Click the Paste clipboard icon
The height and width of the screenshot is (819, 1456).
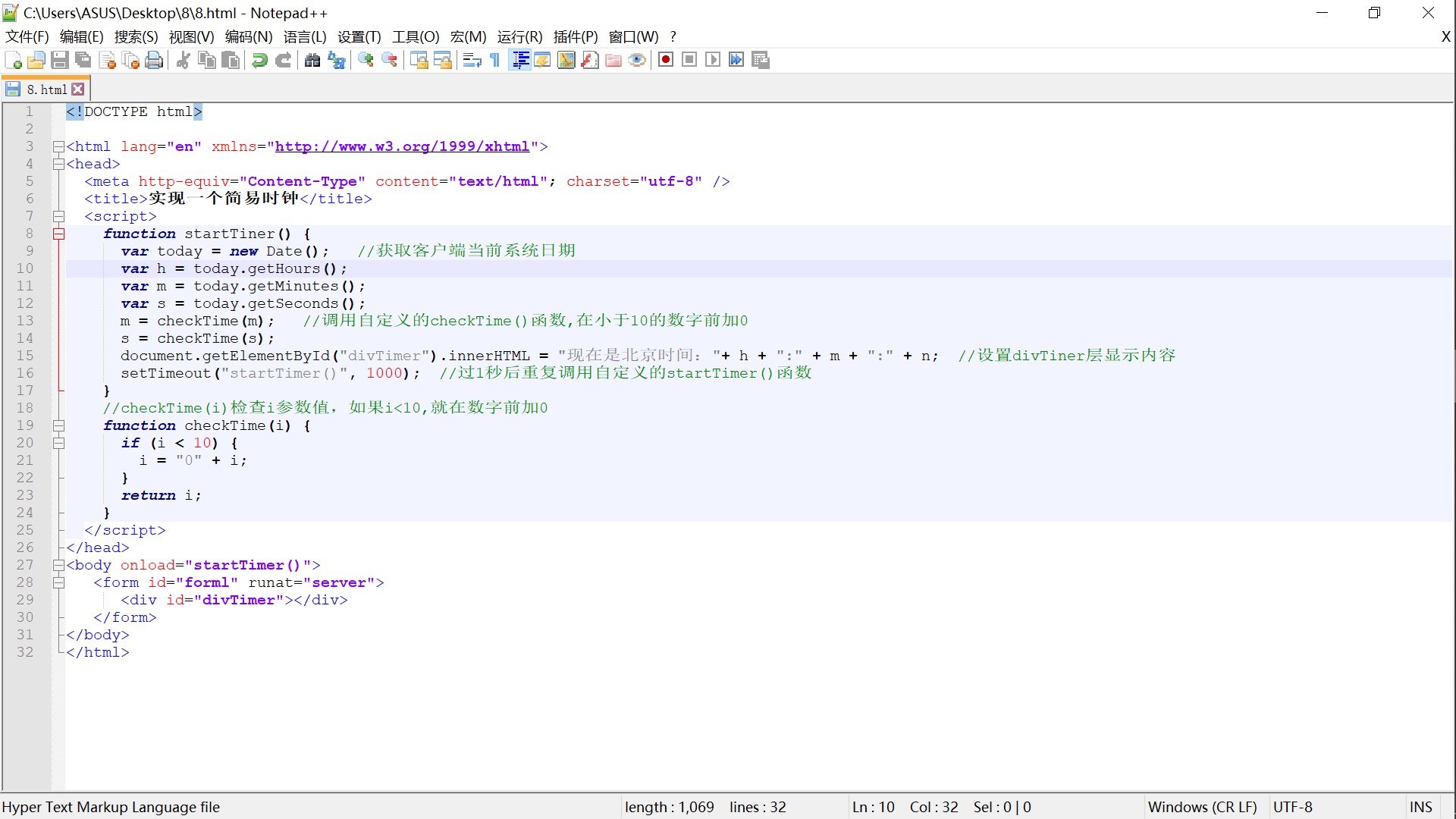tap(231, 61)
